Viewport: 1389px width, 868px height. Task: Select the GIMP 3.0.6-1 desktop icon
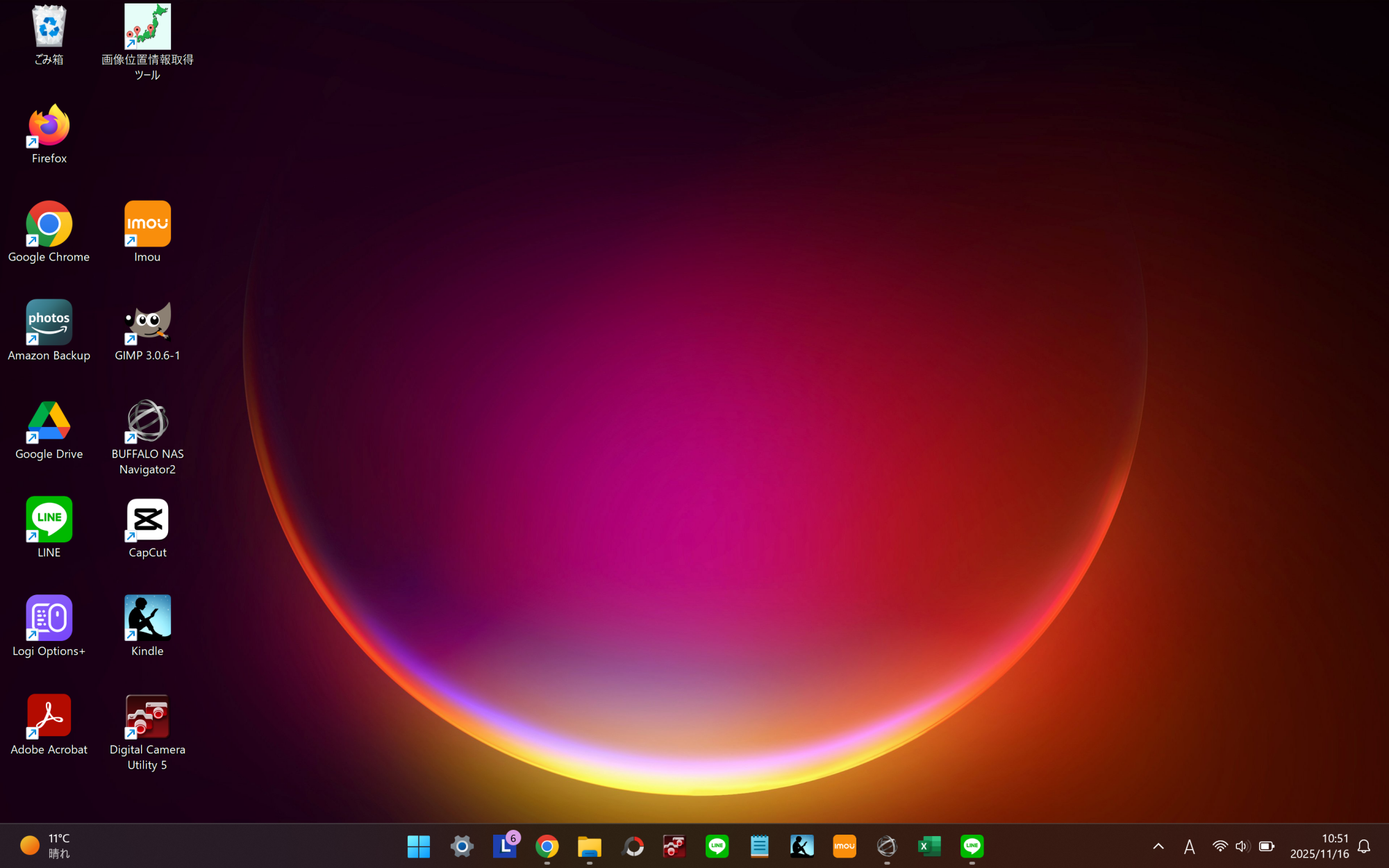pos(147,324)
